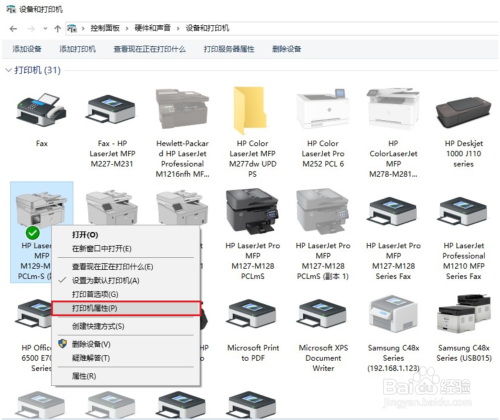Viewport: 500px width, 420px height.
Task: Open recent locations dropdown arrow
Action: click(x=45, y=29)
